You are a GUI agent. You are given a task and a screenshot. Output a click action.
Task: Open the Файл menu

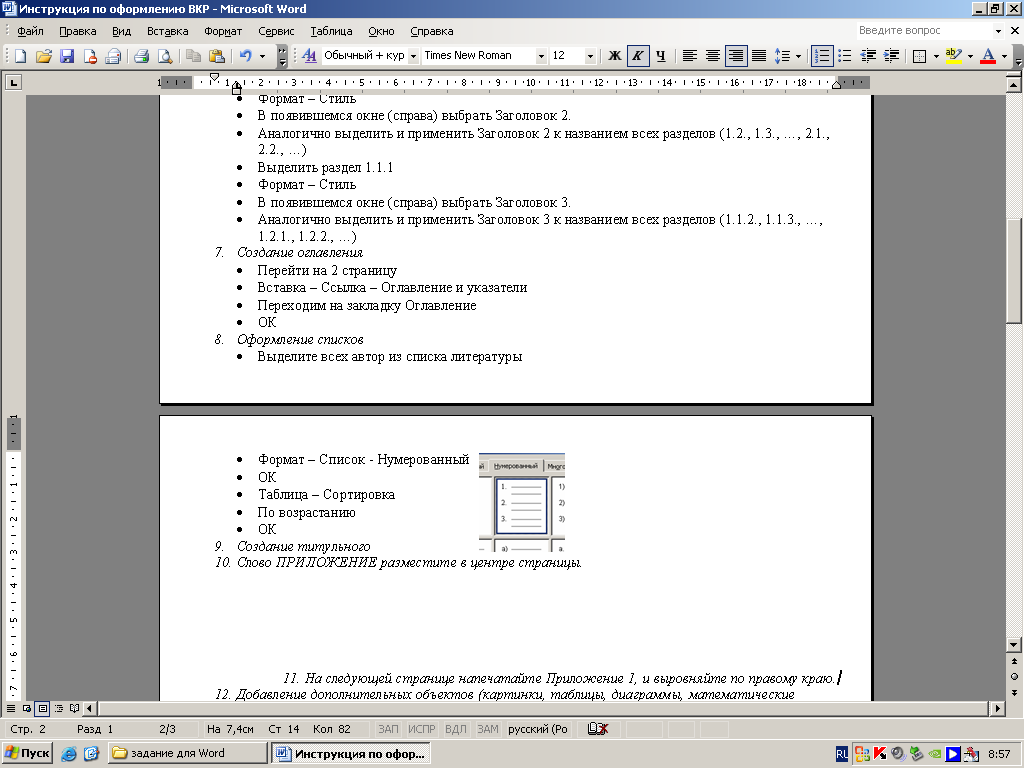tap(30, 31)
